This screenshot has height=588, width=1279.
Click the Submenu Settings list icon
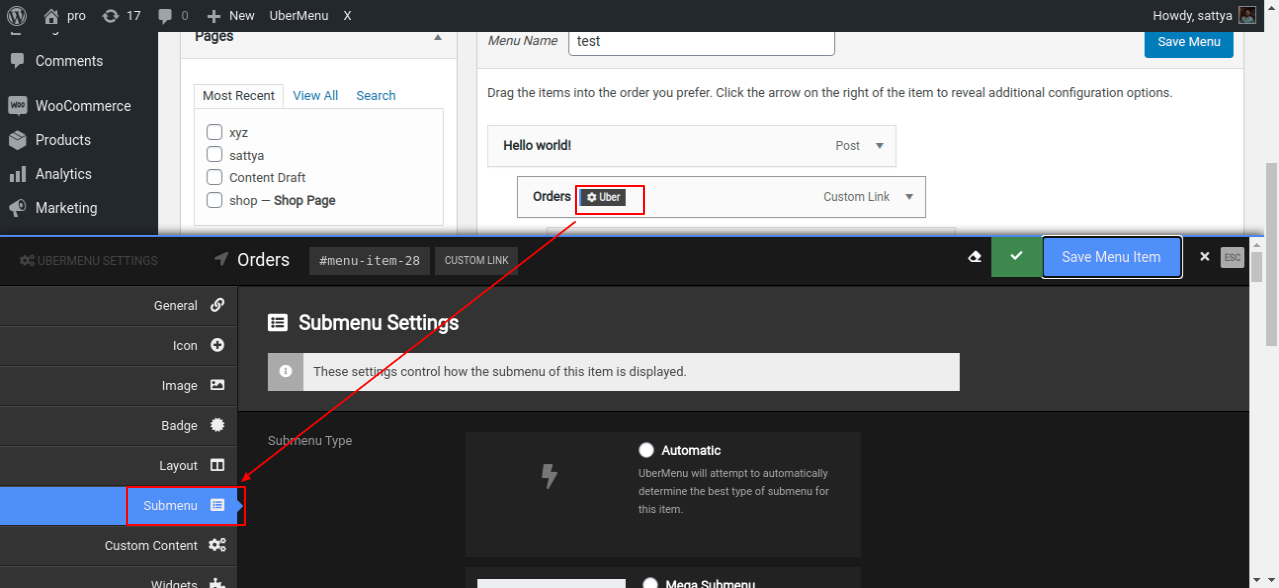pyautogui.click(x=278, y=322)
